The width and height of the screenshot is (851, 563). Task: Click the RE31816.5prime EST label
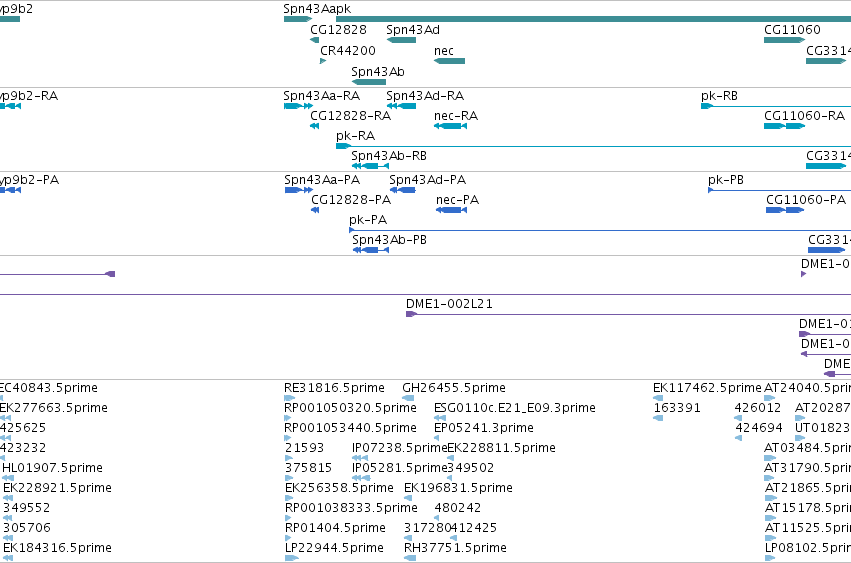pos(334,388)
